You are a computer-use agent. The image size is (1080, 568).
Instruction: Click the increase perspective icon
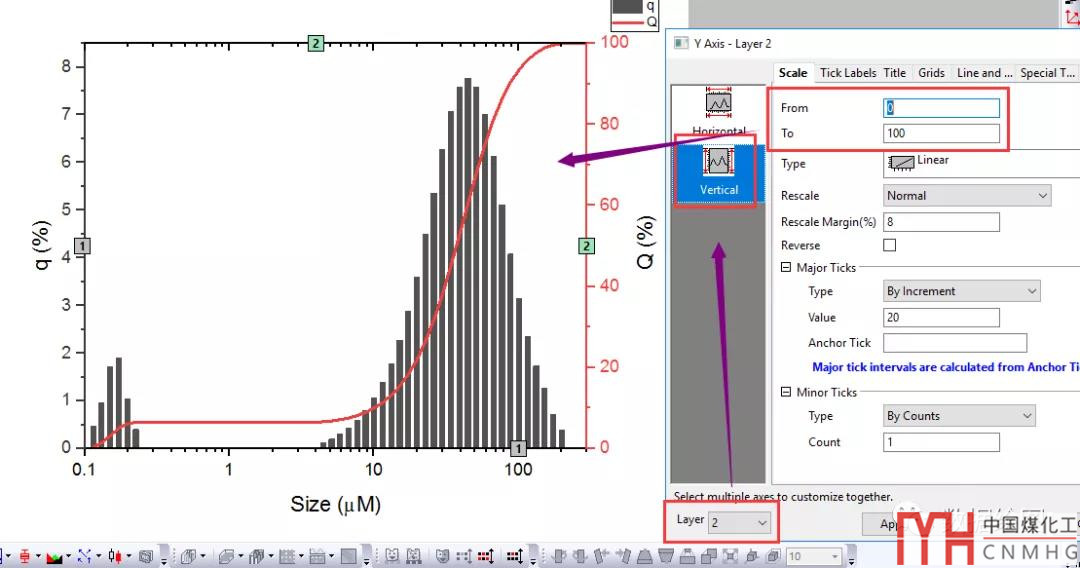645,556
